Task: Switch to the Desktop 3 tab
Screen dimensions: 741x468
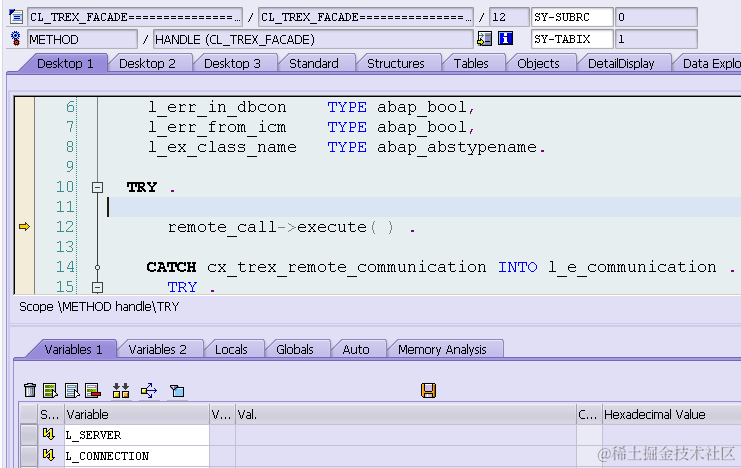Action: pos(233,63)
